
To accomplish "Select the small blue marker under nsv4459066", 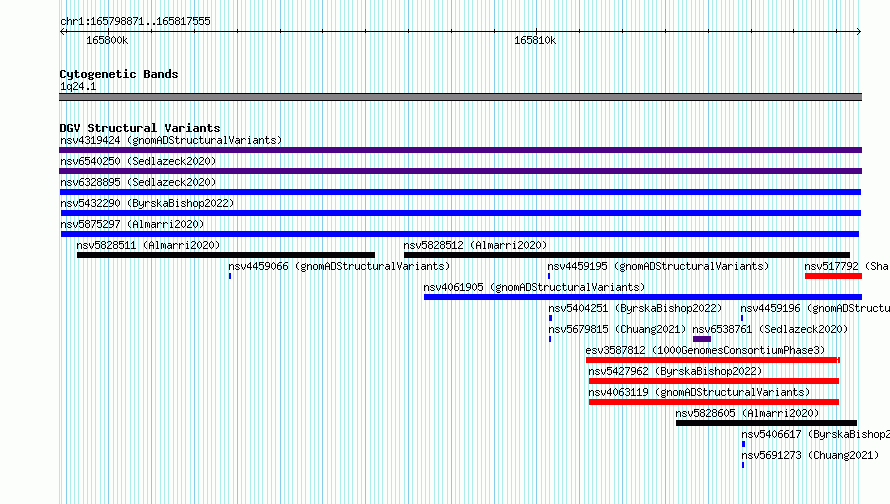I will [x=230, y=276].
